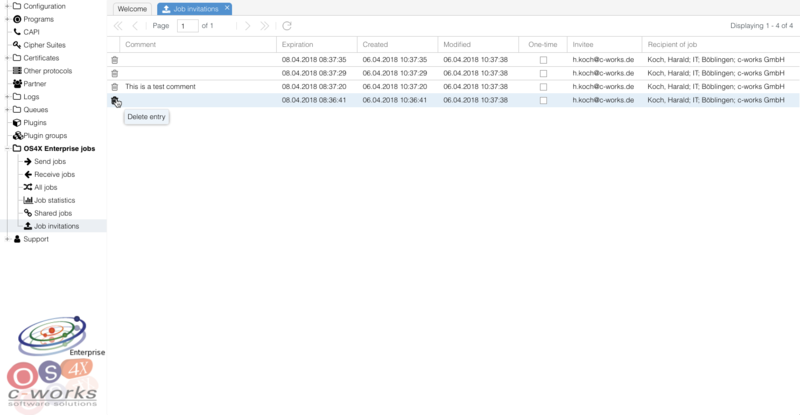This screenshot has height=415, width=800.
Task: Delete the second invitation row entry
Action: point(114,73)
